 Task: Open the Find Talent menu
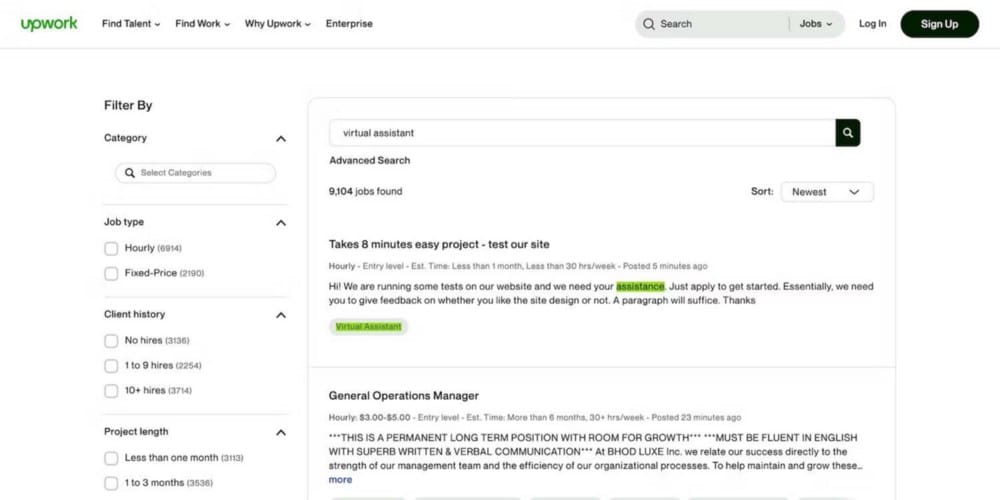coord(131,24)
